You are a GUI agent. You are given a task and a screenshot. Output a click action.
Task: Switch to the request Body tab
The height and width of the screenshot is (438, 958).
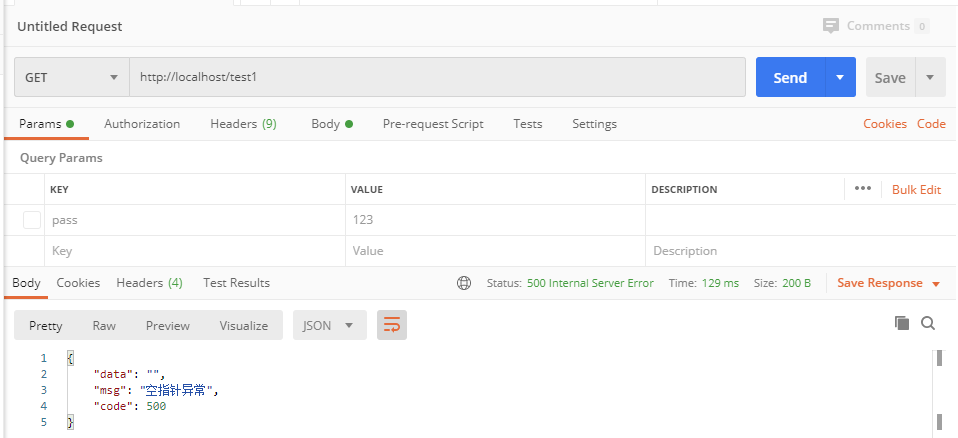332,124
